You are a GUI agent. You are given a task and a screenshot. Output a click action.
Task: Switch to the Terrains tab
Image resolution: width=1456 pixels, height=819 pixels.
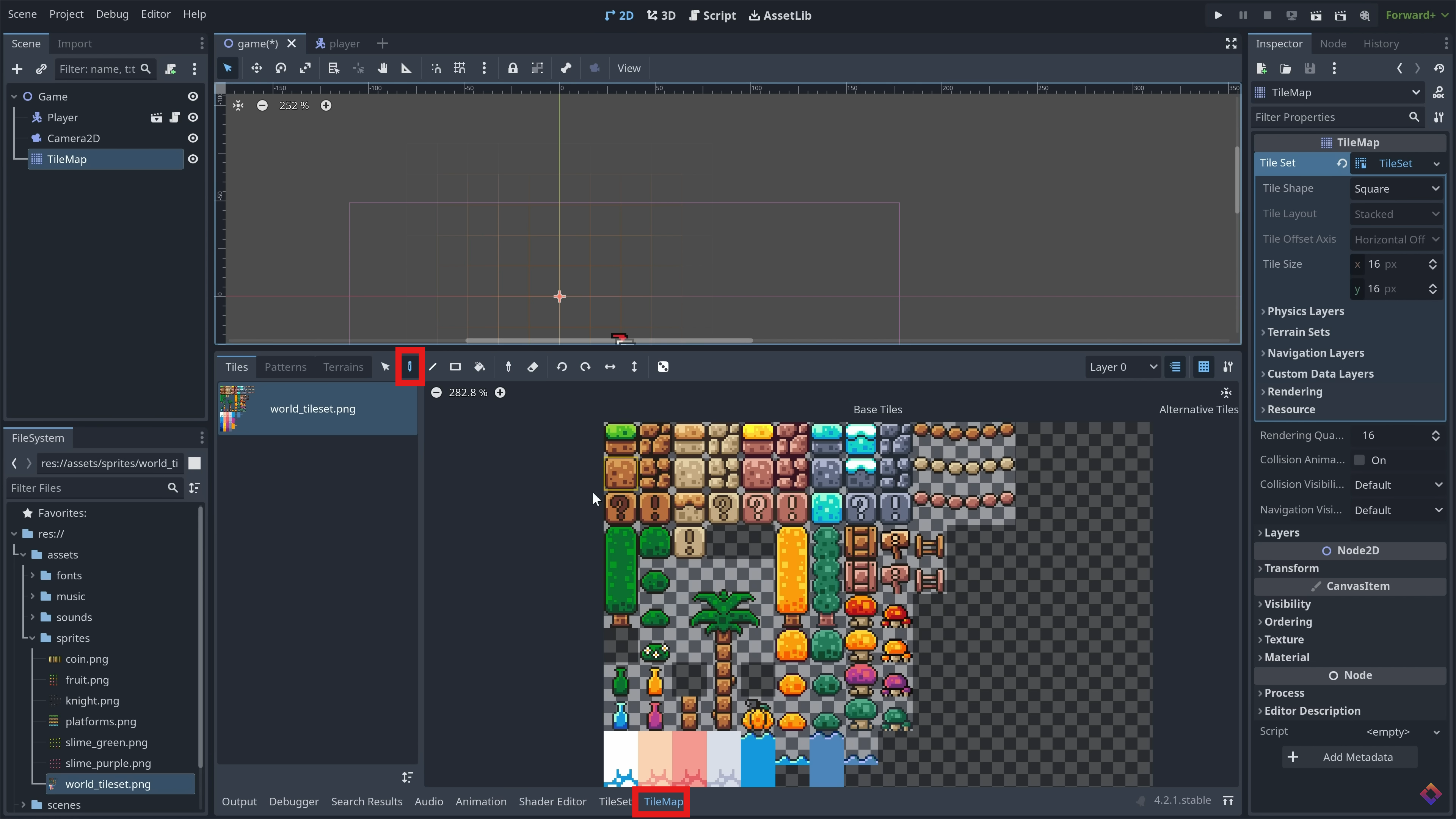click(x=343, y=367)
